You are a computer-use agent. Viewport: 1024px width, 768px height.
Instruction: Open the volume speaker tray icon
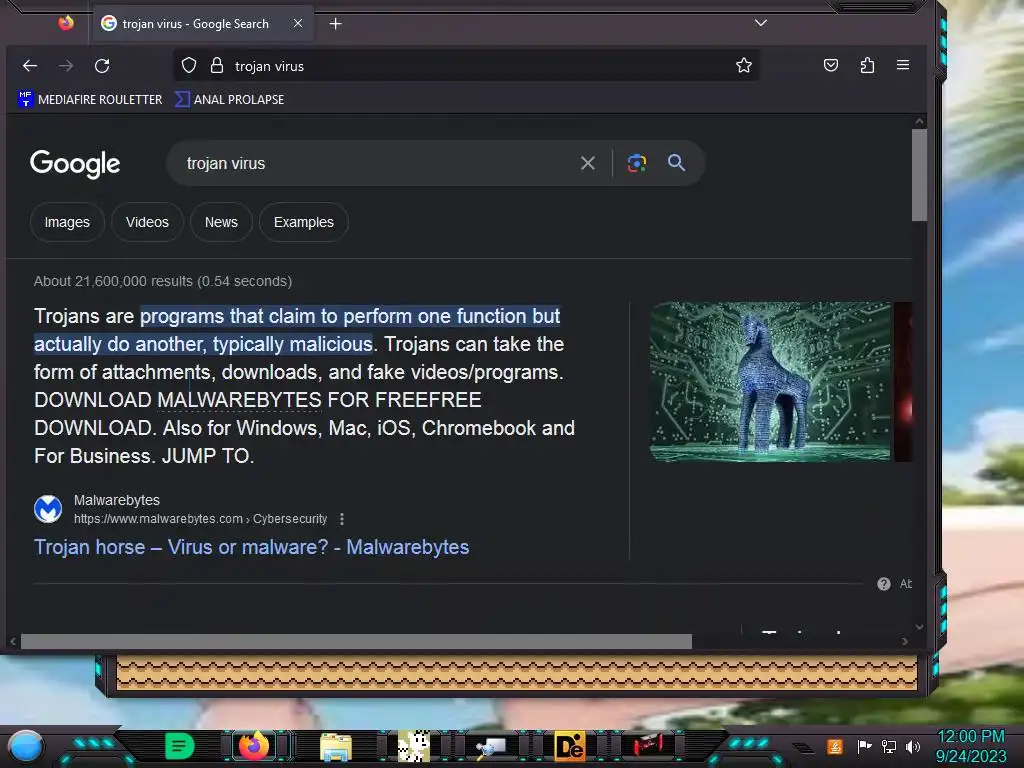tap(913, 746)
